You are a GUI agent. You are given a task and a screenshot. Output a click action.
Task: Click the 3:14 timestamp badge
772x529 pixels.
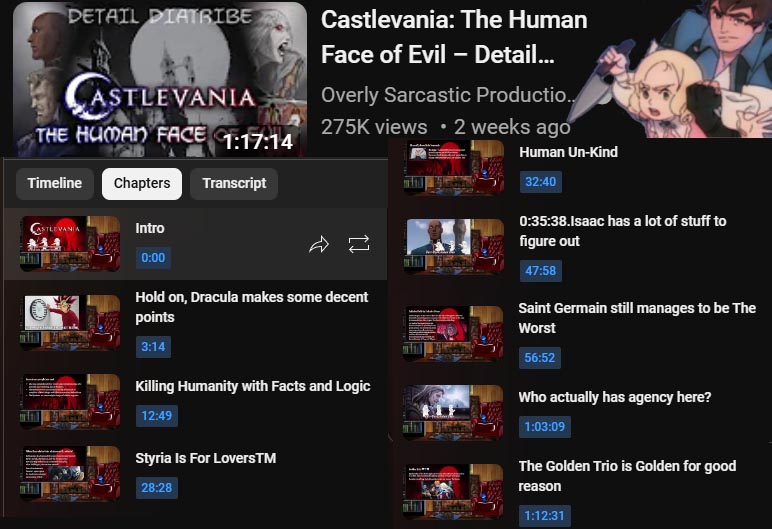[153, 347]
